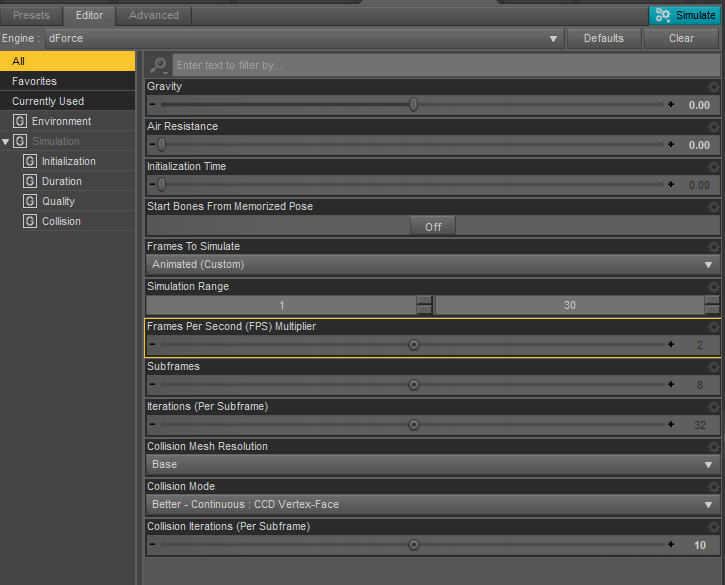Open Collision Mode settings gear
The width and height of the screenshot is (725, 585).
713,486
